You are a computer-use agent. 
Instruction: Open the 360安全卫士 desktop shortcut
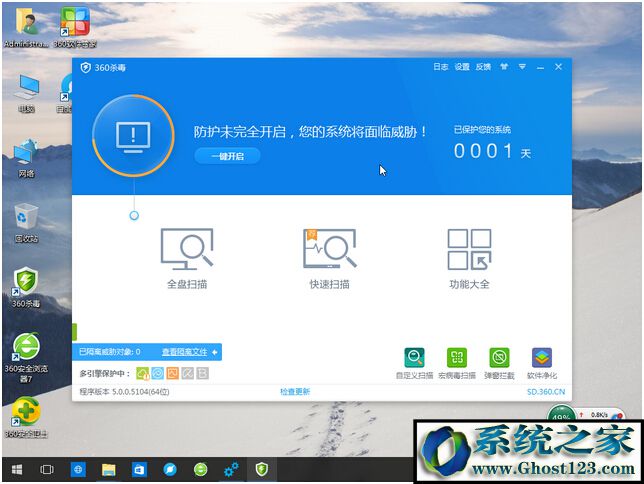[x=26, y=417]
